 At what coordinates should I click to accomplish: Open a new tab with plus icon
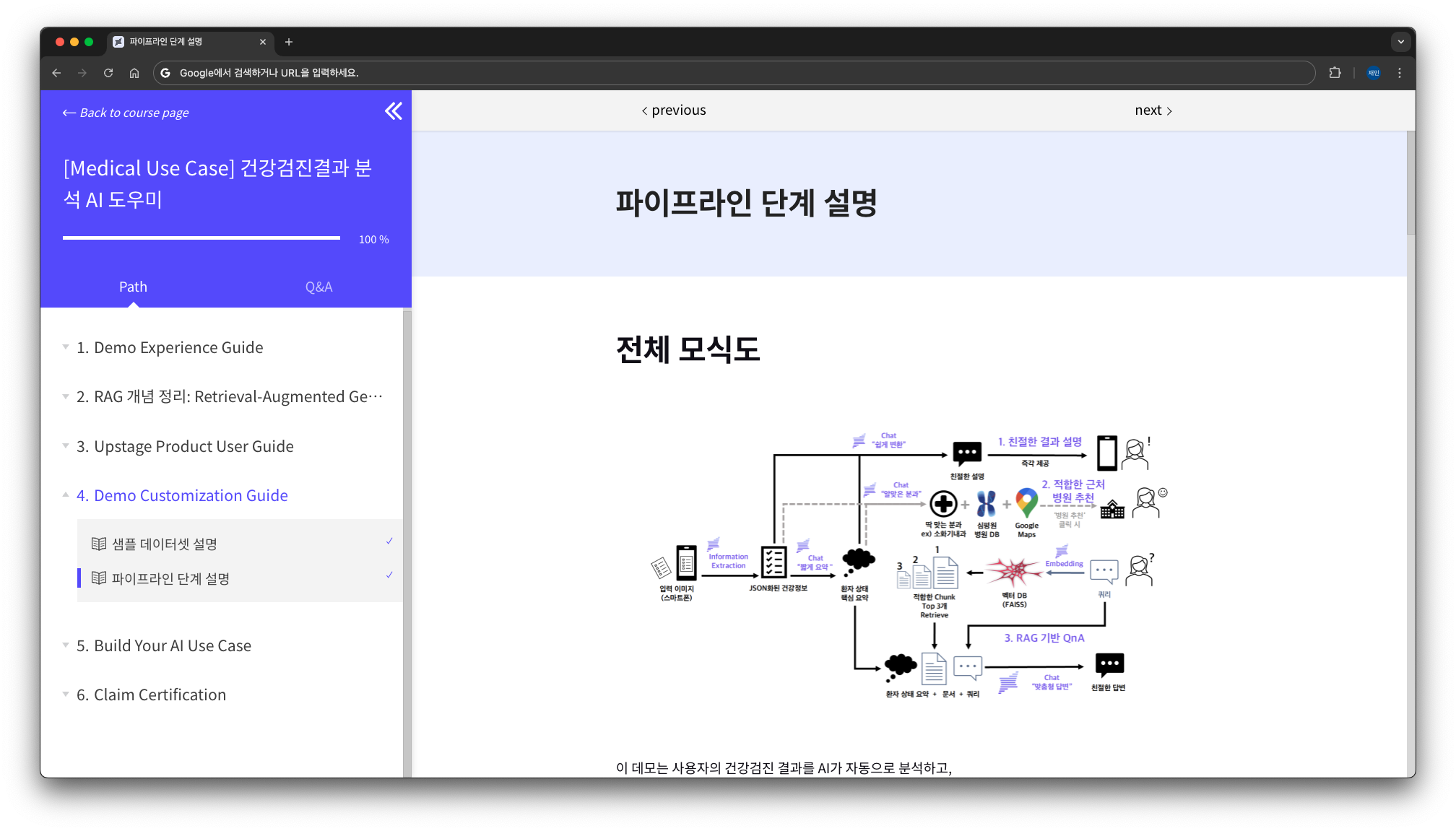289,42
